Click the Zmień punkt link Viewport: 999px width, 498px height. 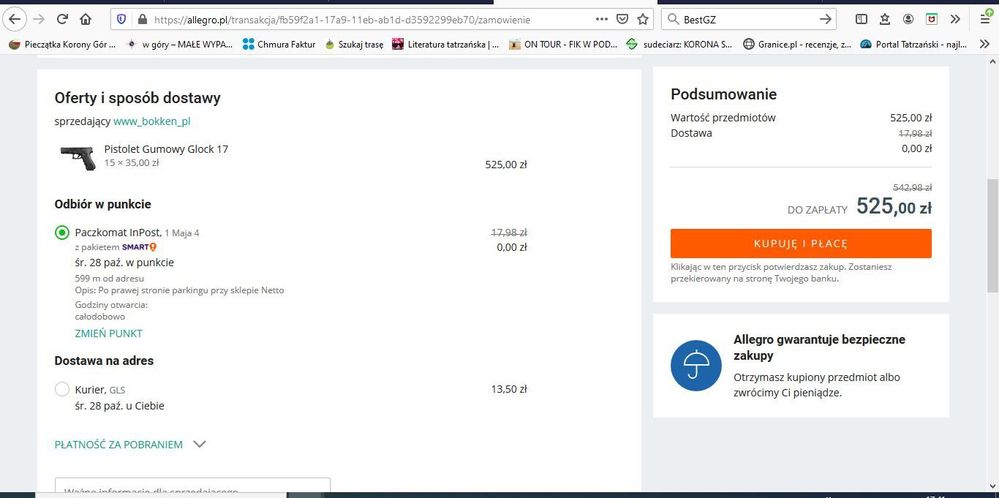(x=109, y=333)
